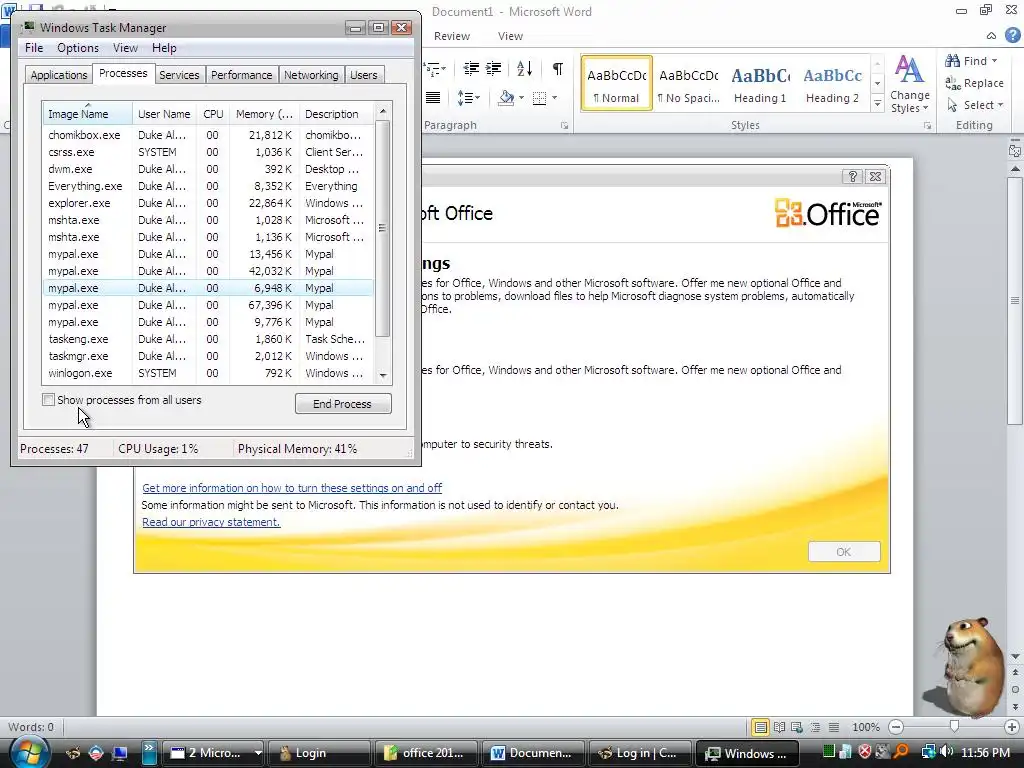
Task: Click the Sort A-Z icon in Word
Action: pyautogui.click(x=524, y=69)
